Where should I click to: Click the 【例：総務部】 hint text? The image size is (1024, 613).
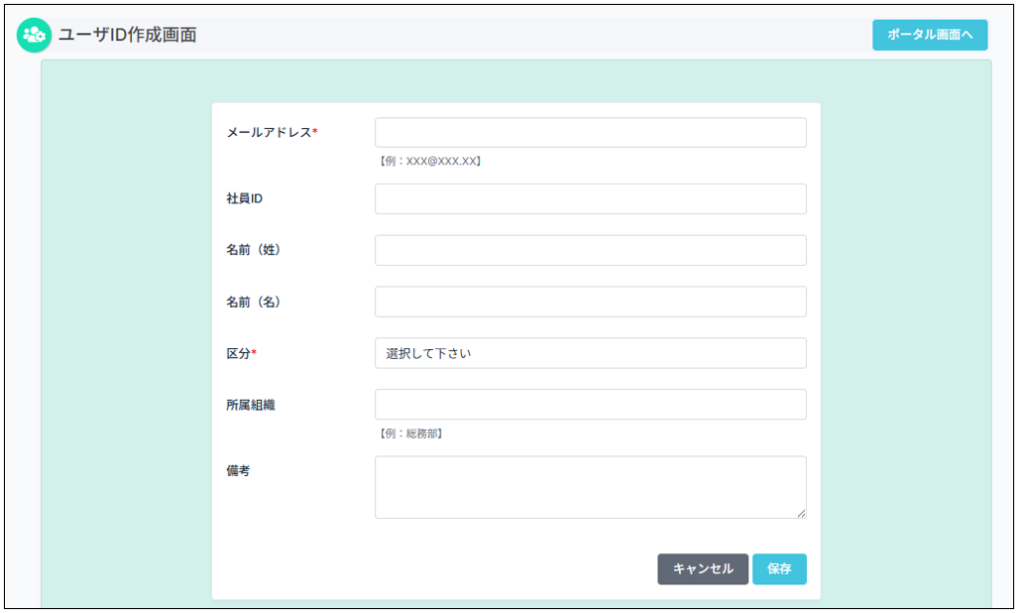coord(410,434)
